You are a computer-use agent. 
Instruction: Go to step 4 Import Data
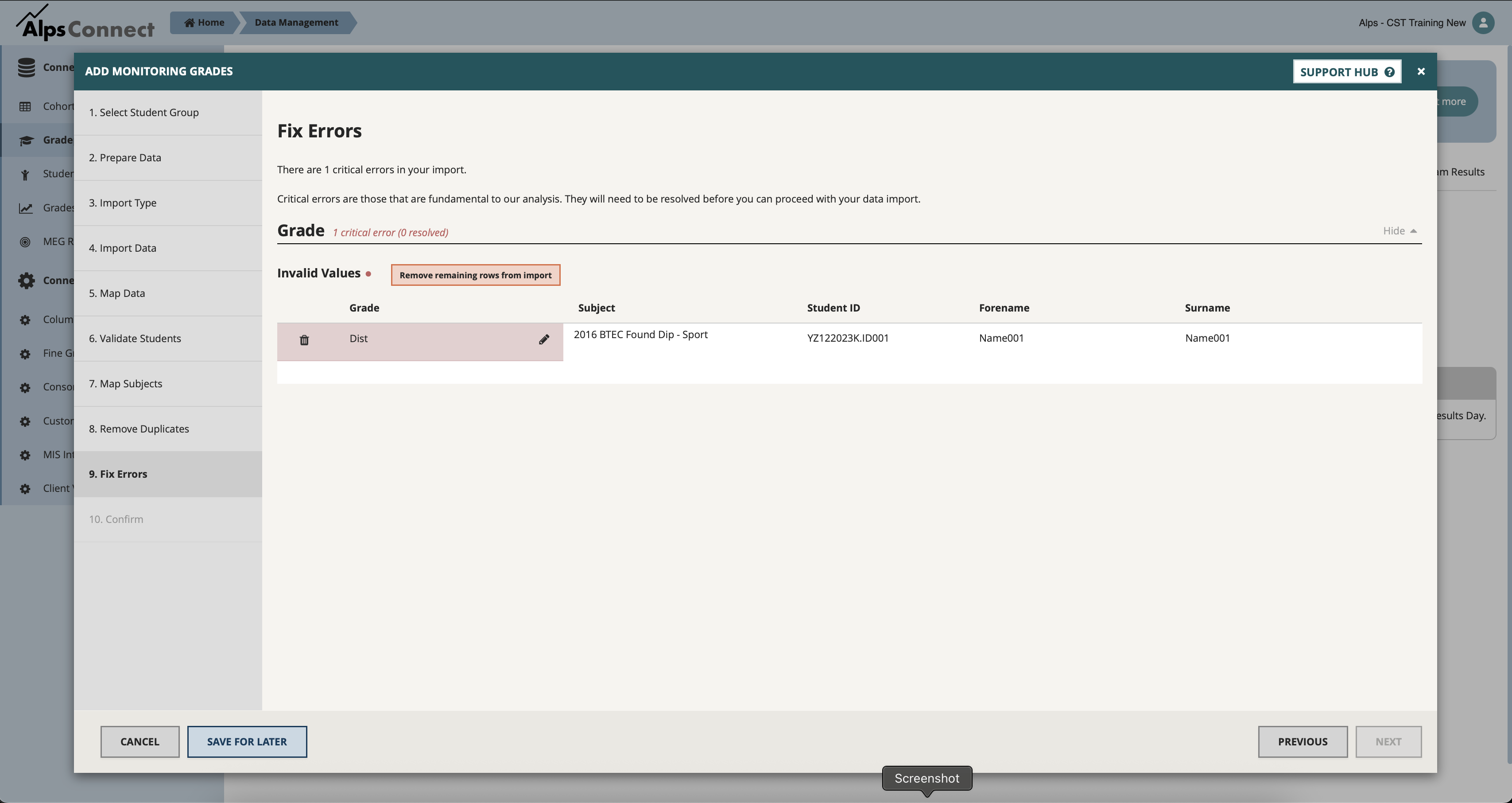tap(168, 248)
